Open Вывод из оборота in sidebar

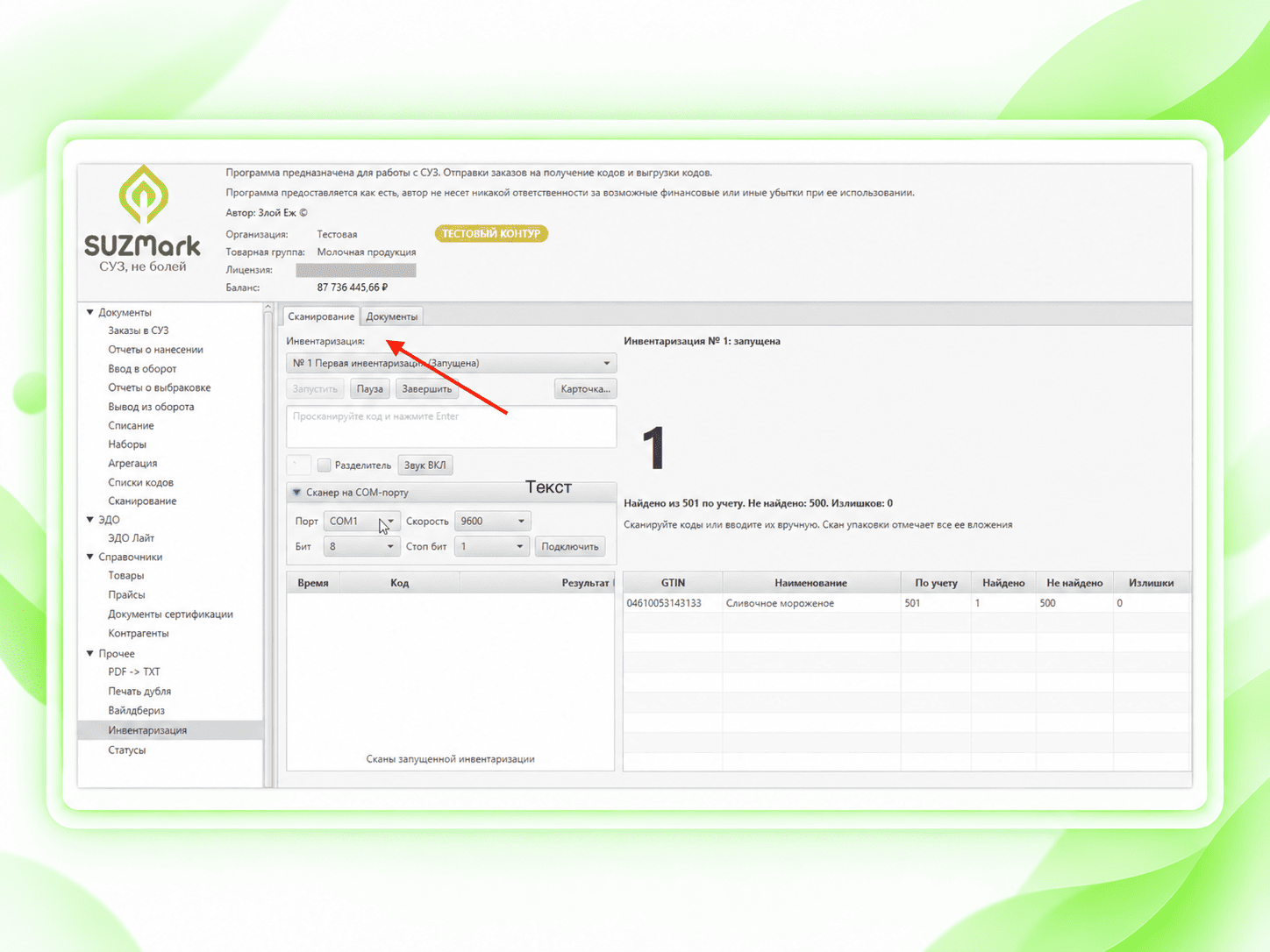coord(151,407)
